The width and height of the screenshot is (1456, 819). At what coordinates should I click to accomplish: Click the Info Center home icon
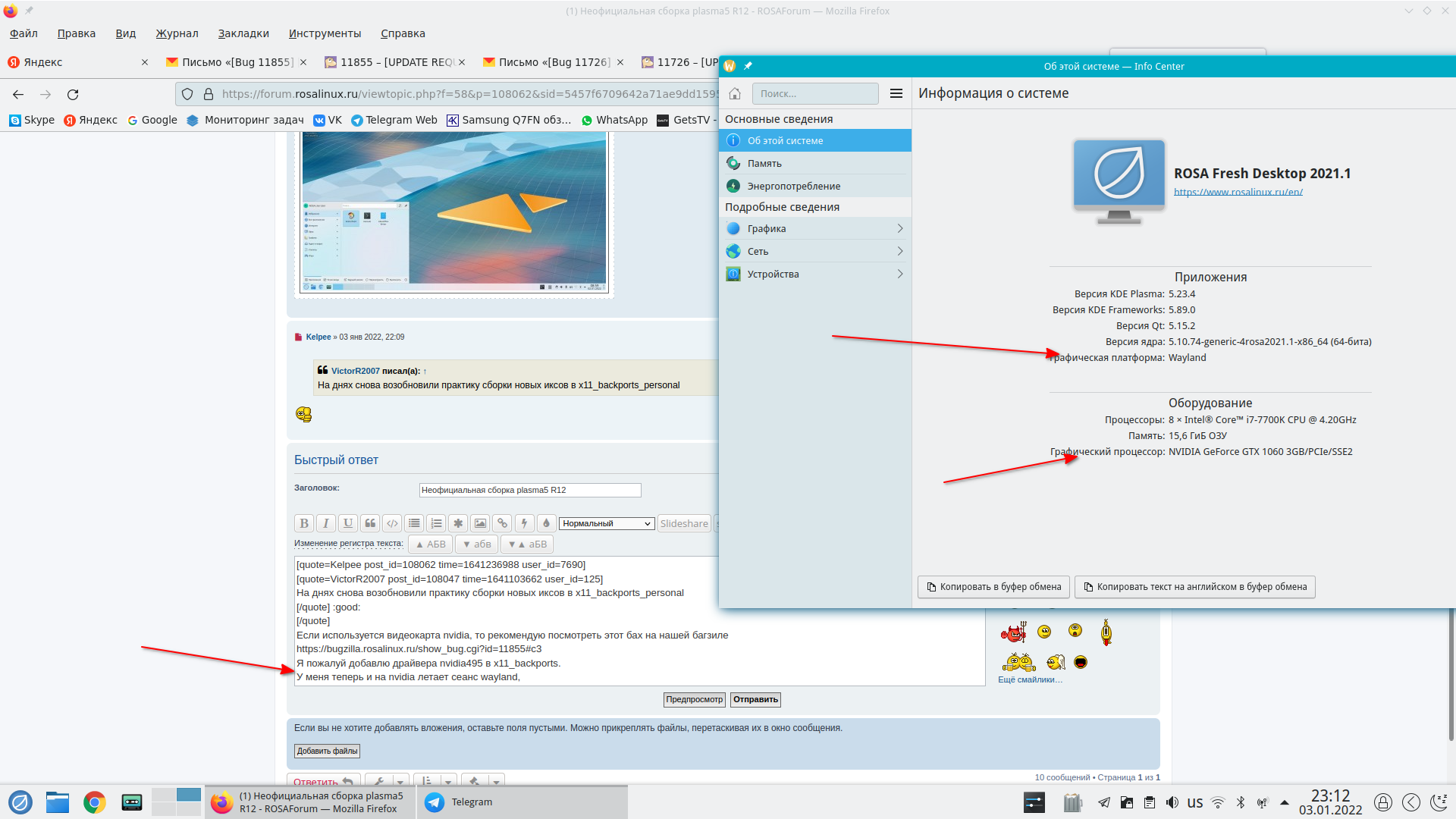[x=734, y=93]
